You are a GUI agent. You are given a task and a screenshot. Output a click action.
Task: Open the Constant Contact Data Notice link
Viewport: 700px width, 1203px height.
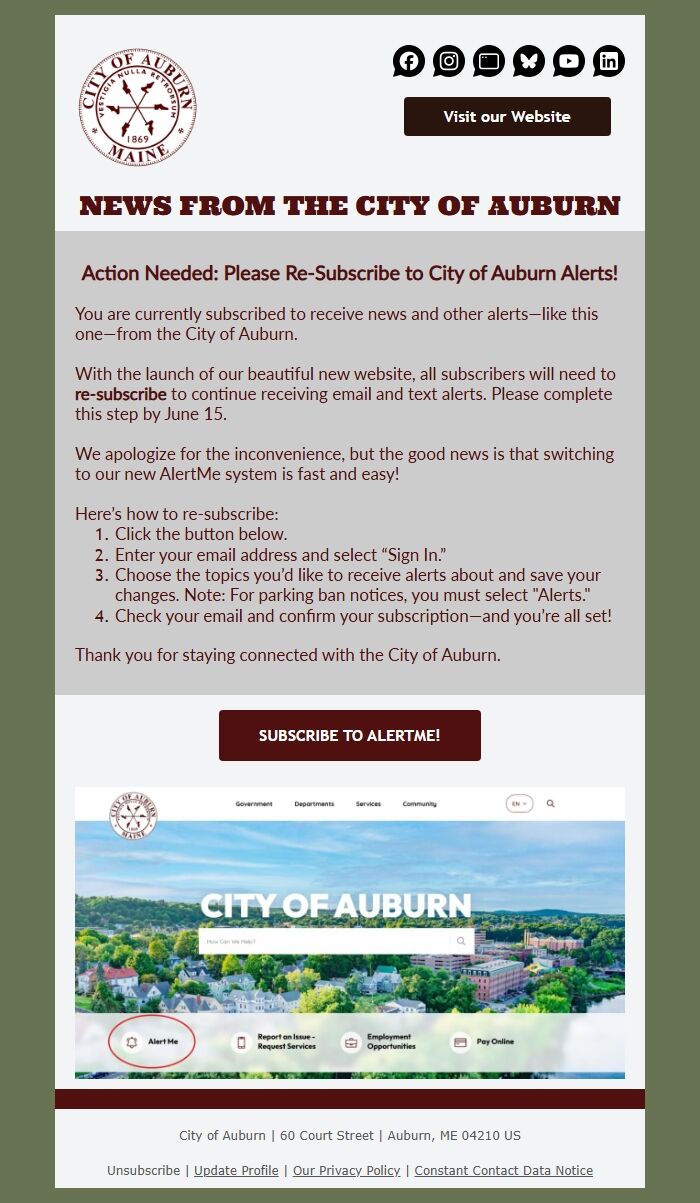[503, 1170]
